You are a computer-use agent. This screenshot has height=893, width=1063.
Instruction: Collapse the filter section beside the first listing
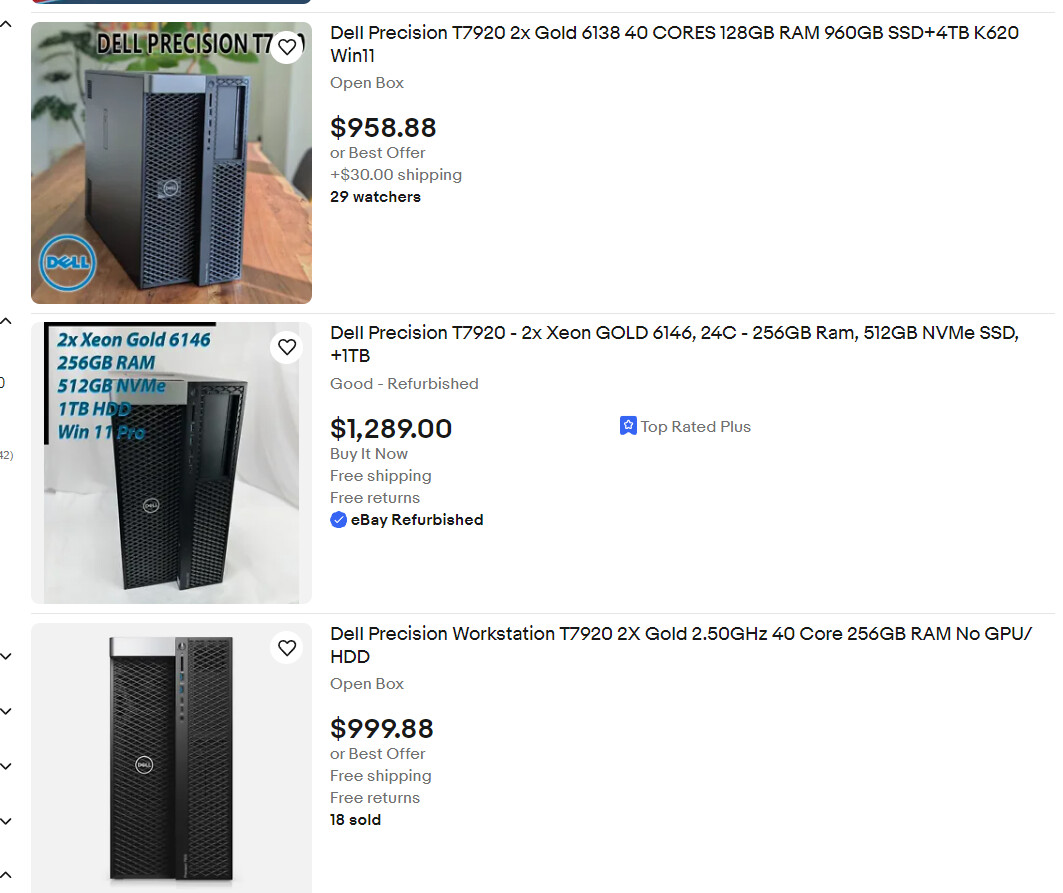6,24
